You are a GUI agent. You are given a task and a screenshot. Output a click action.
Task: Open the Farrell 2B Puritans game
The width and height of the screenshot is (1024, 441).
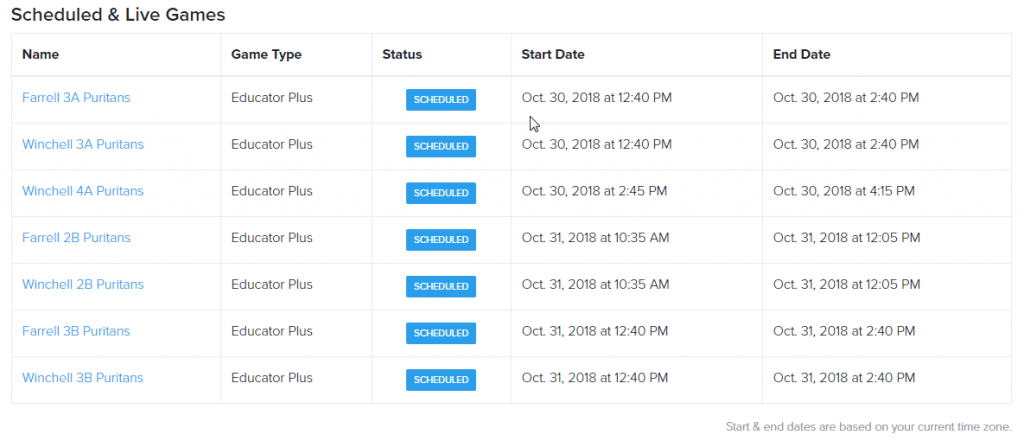click(x=76, y=238)
